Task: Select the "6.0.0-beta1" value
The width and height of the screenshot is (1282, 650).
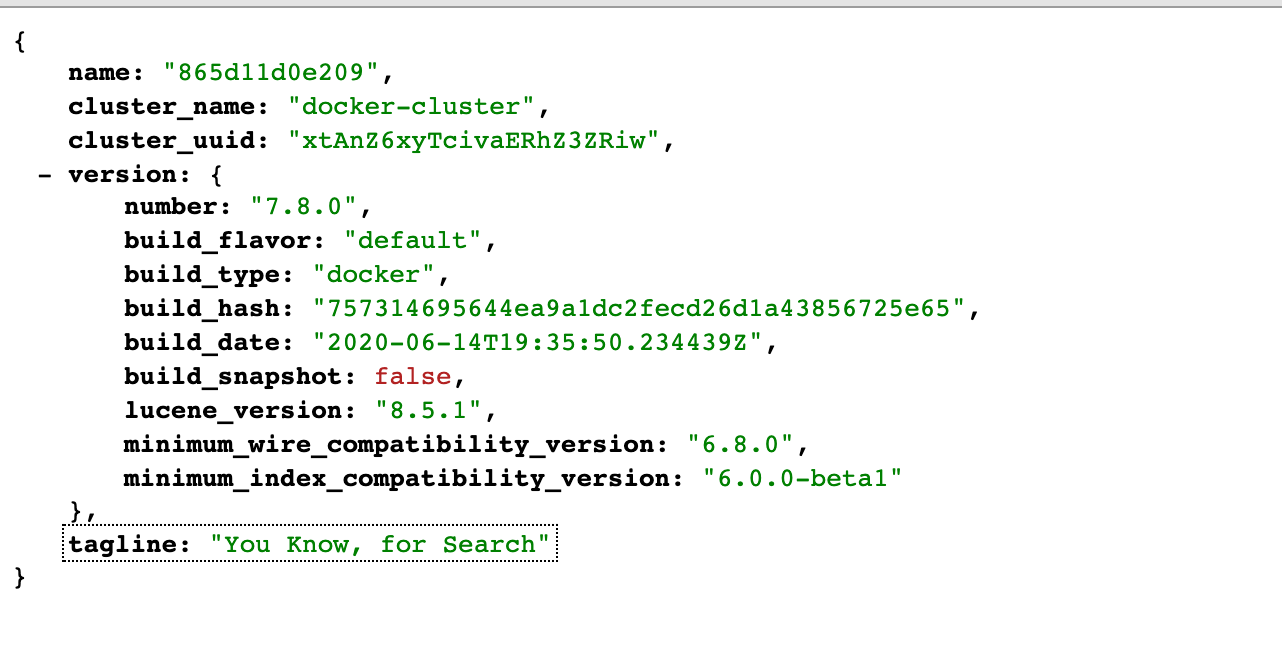Action: tap(803, 478)
